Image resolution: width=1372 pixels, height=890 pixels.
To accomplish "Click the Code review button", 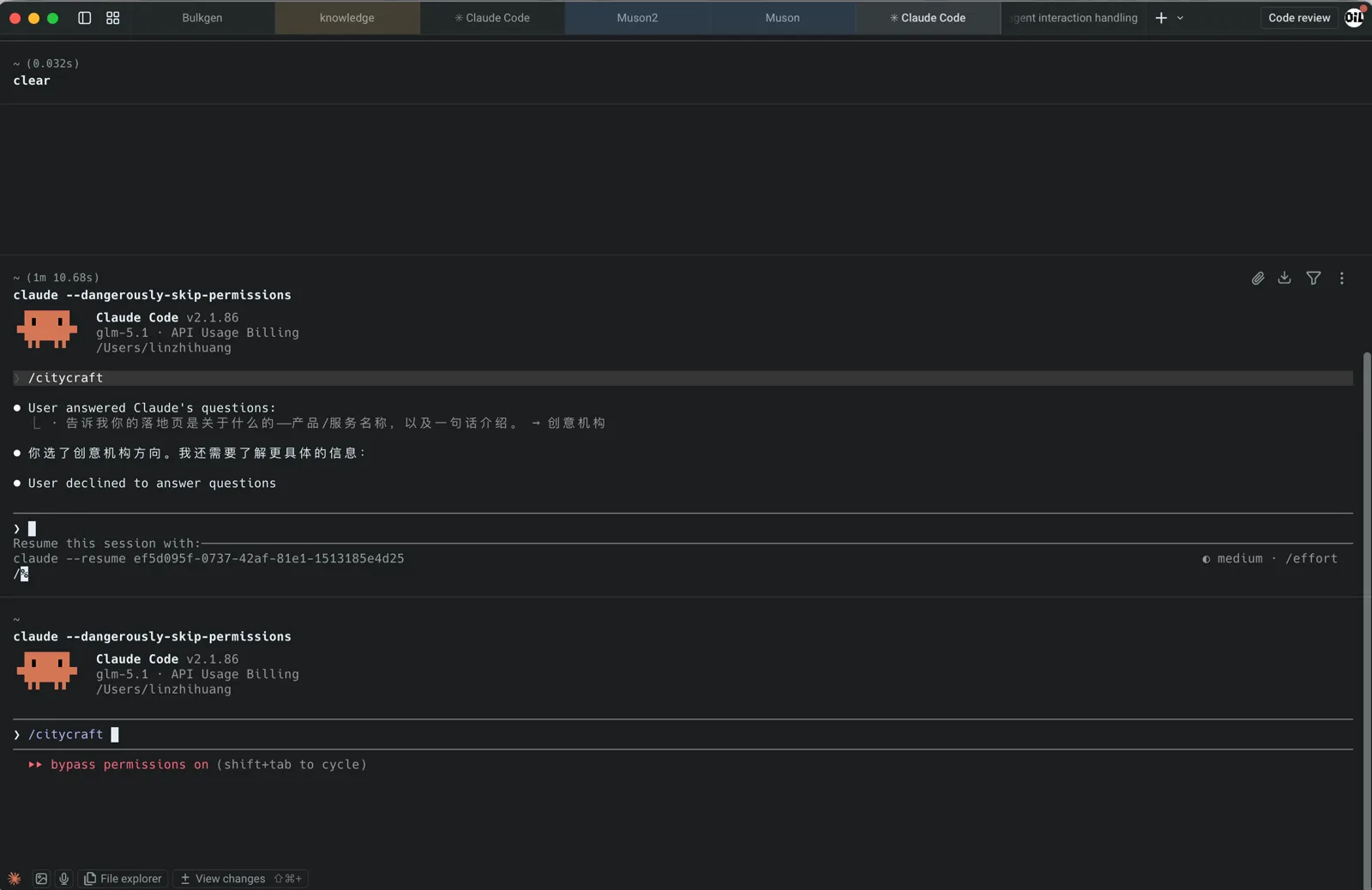I will pyautogui.click(x=1299, y=17).
